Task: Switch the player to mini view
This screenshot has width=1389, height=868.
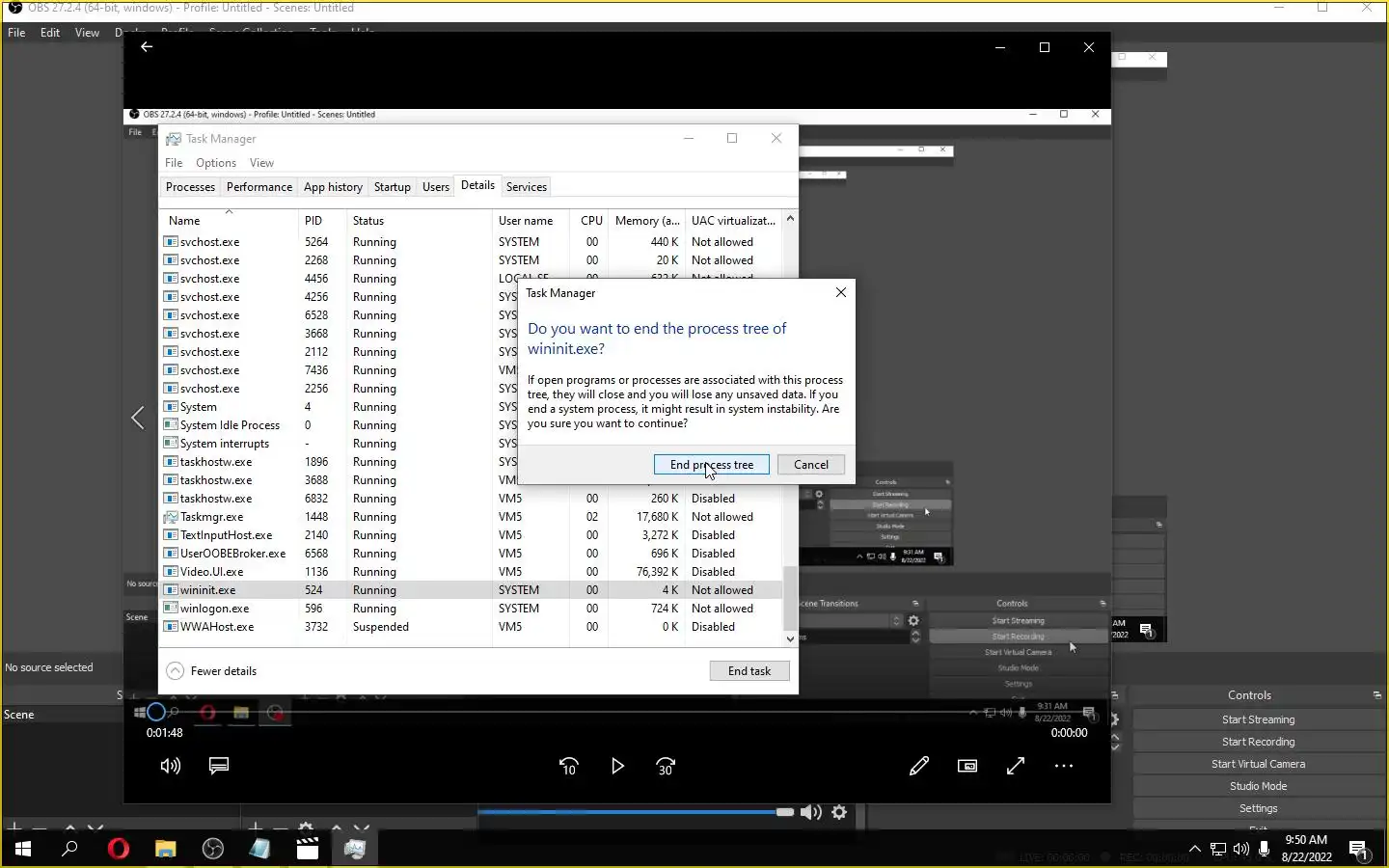Action: click(x=967, y=766)
